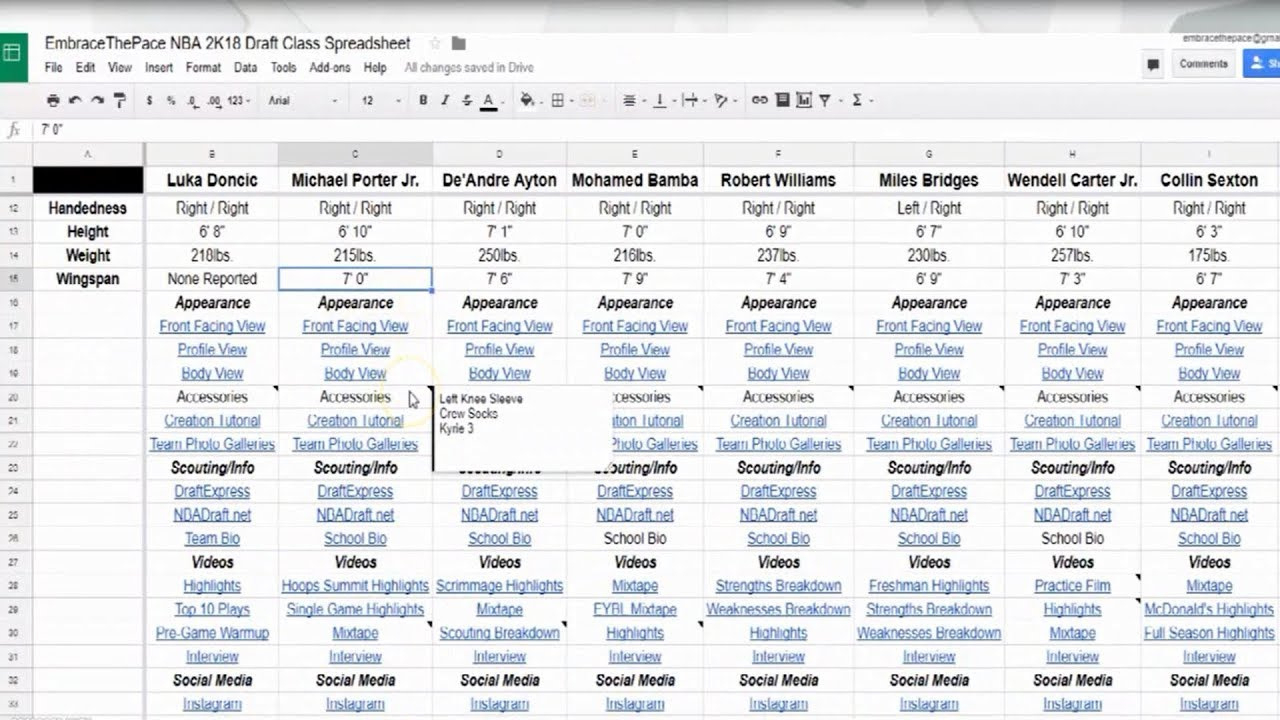
Task: Open the borders menu
Action: 558,100
